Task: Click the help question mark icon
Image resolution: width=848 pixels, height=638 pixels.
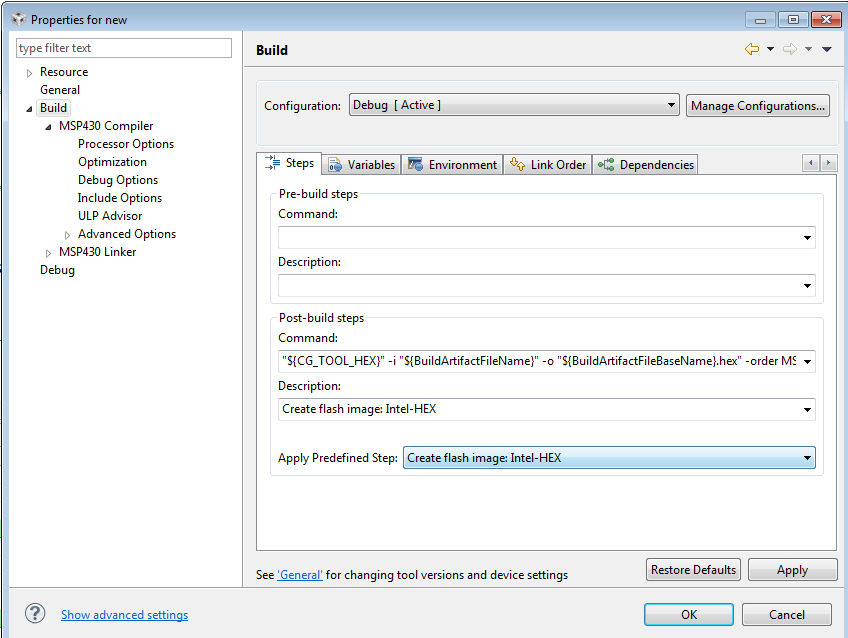Action: tap(35, 614)
